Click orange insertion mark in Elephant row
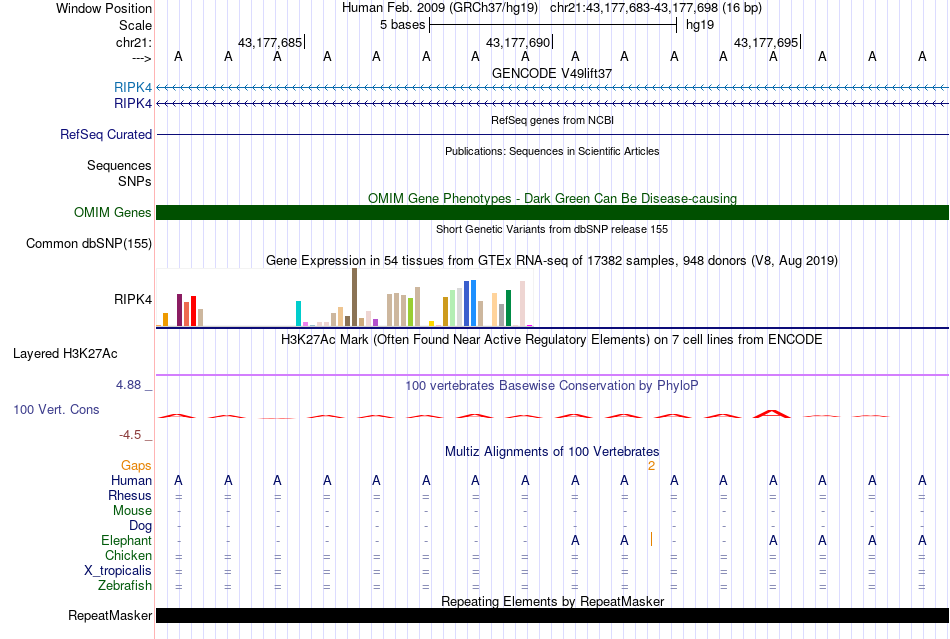The height and width of the screenshot is (639, 950). [651, 539]
